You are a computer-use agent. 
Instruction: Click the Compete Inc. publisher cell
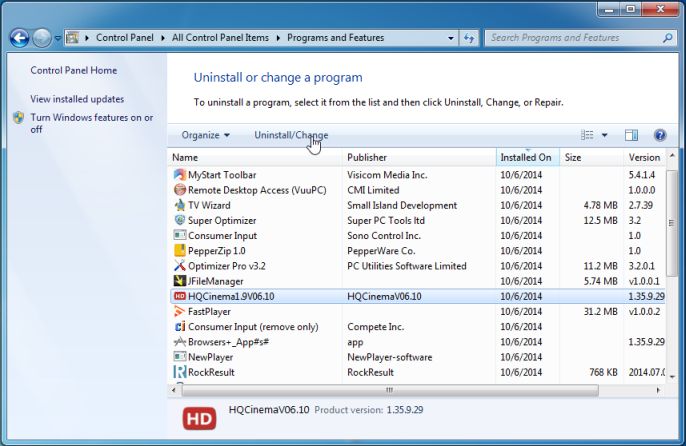pyautogui.click(x=375, y=327)
